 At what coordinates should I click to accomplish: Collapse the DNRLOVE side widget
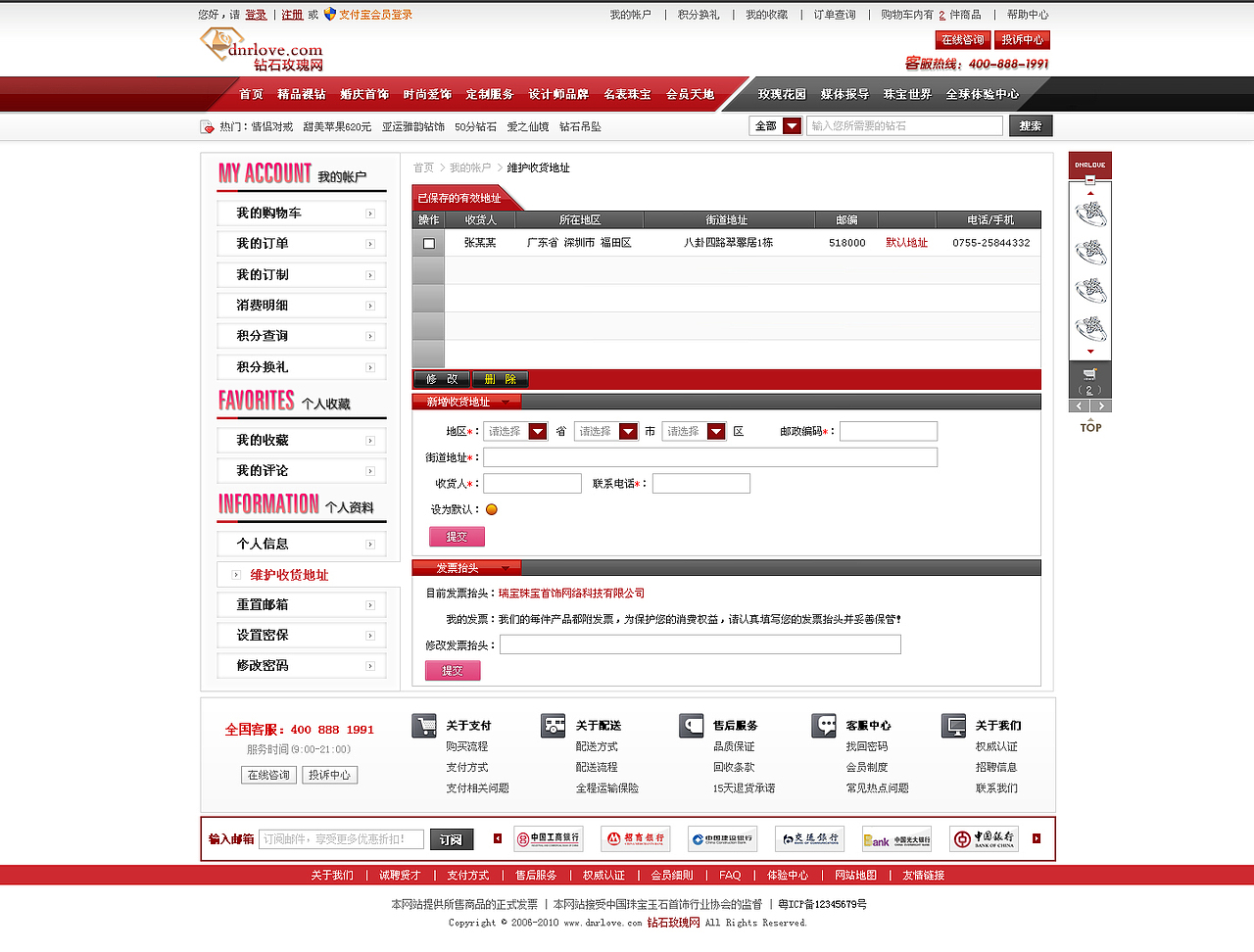click(1090, 180)
